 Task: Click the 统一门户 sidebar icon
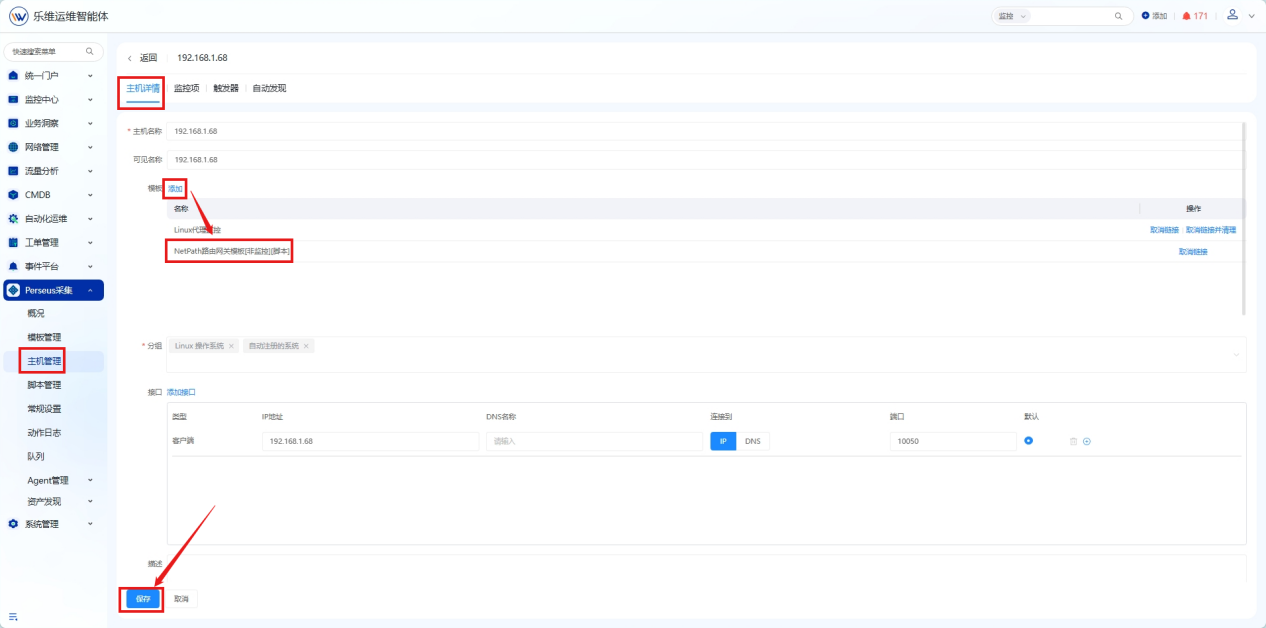(x=13, y=75)
